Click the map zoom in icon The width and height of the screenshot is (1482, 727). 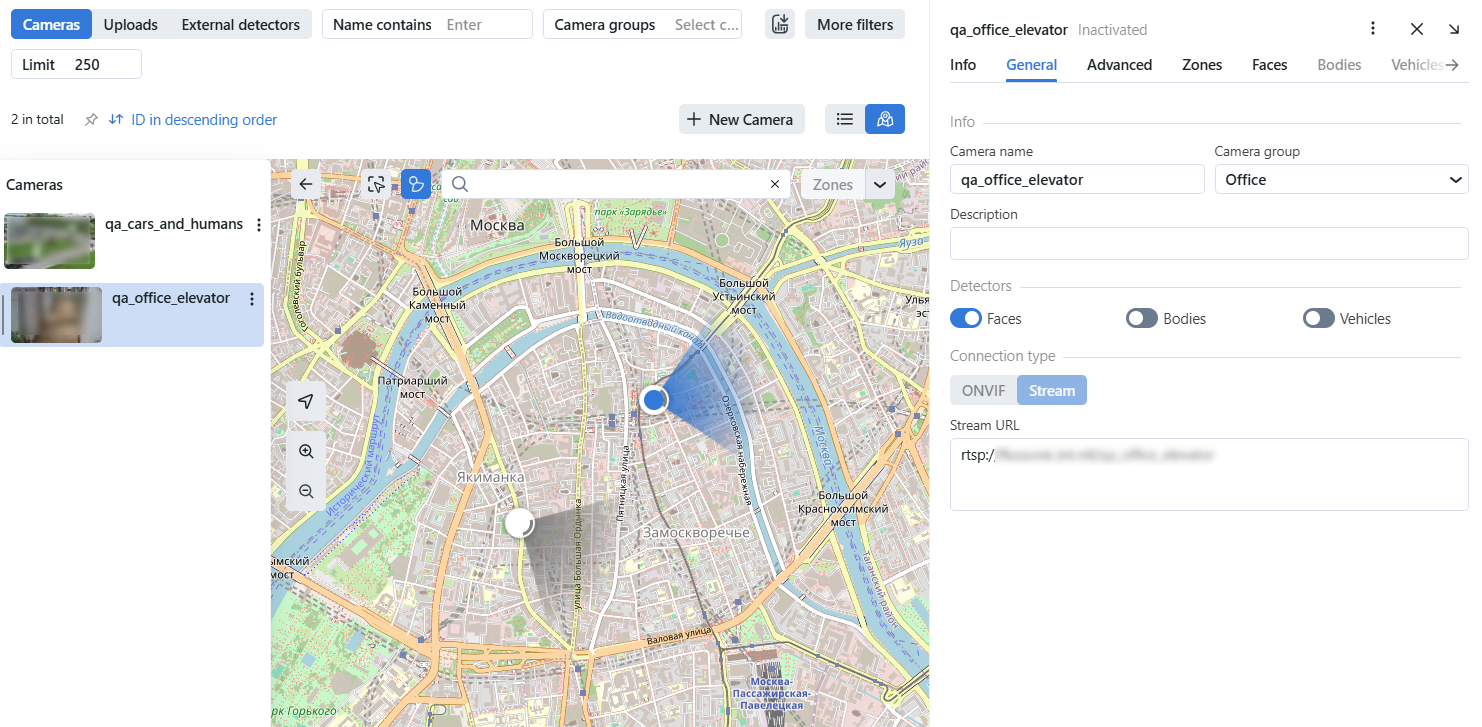(306, 451)
